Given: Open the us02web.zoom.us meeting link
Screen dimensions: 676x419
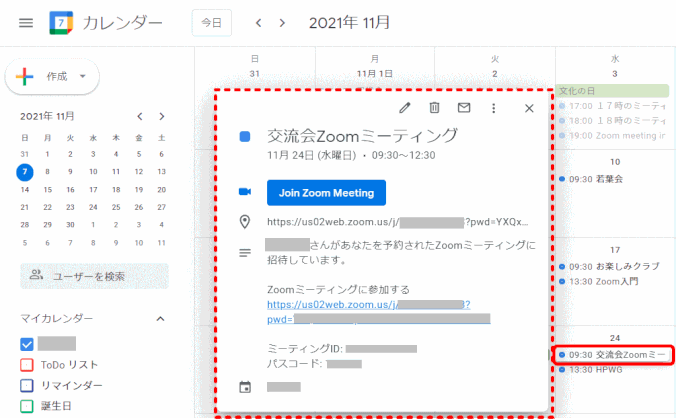Looking at the screenshot, I should (x=369, y=304).
